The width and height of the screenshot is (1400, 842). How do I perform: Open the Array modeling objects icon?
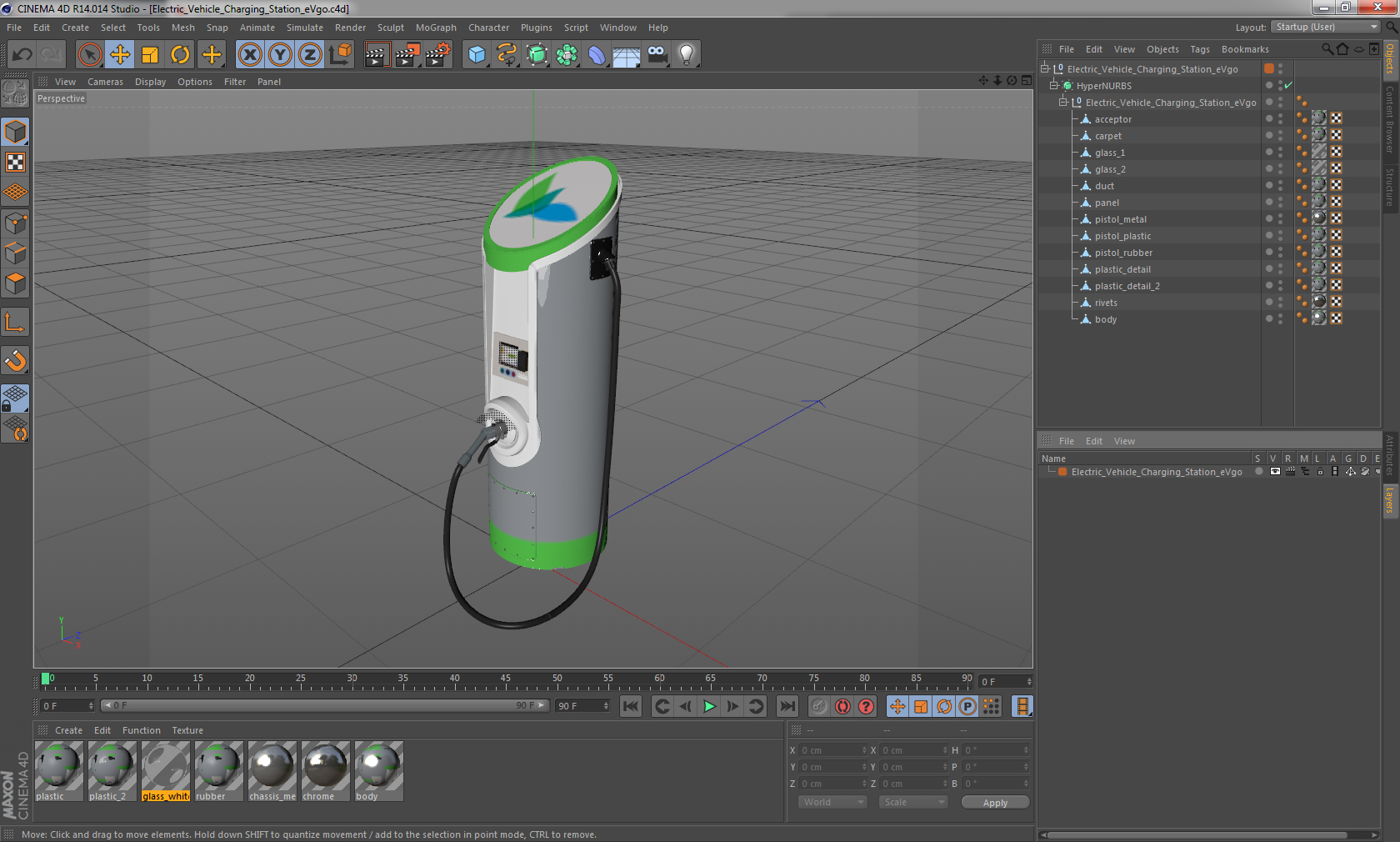pos(567,55)
